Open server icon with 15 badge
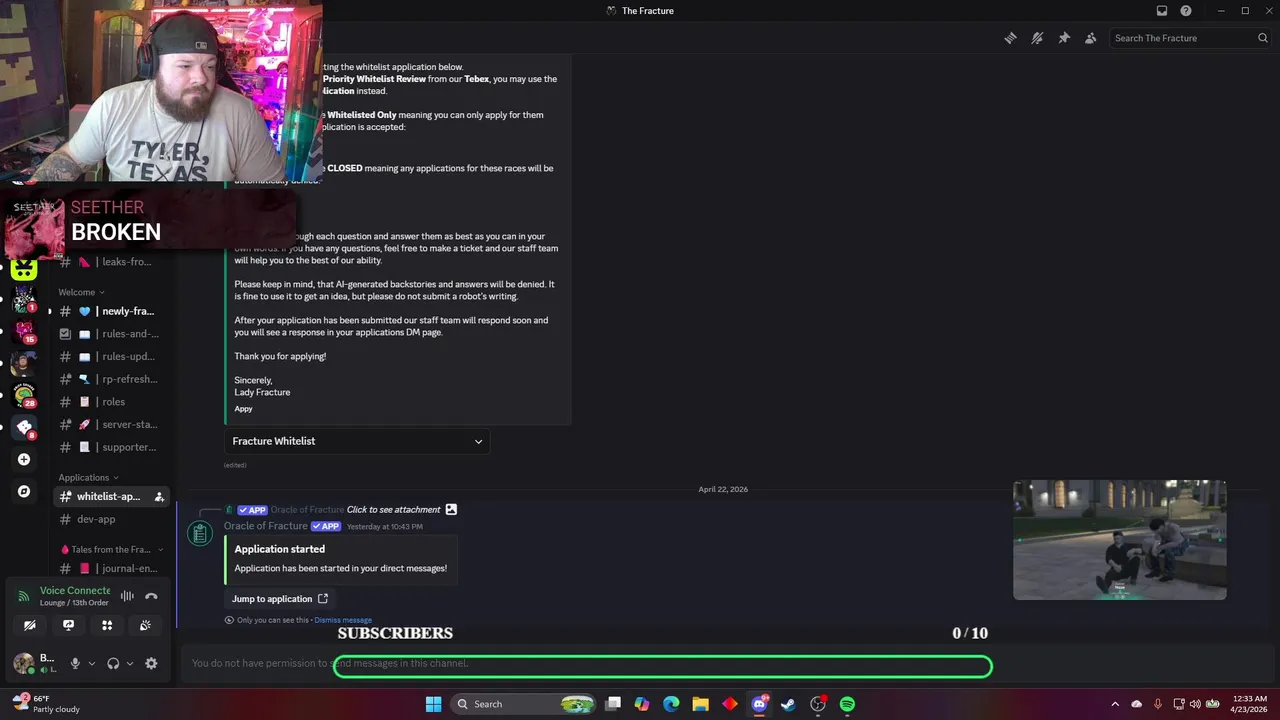Screen dimensions: 1280x720 click(24, 330)
